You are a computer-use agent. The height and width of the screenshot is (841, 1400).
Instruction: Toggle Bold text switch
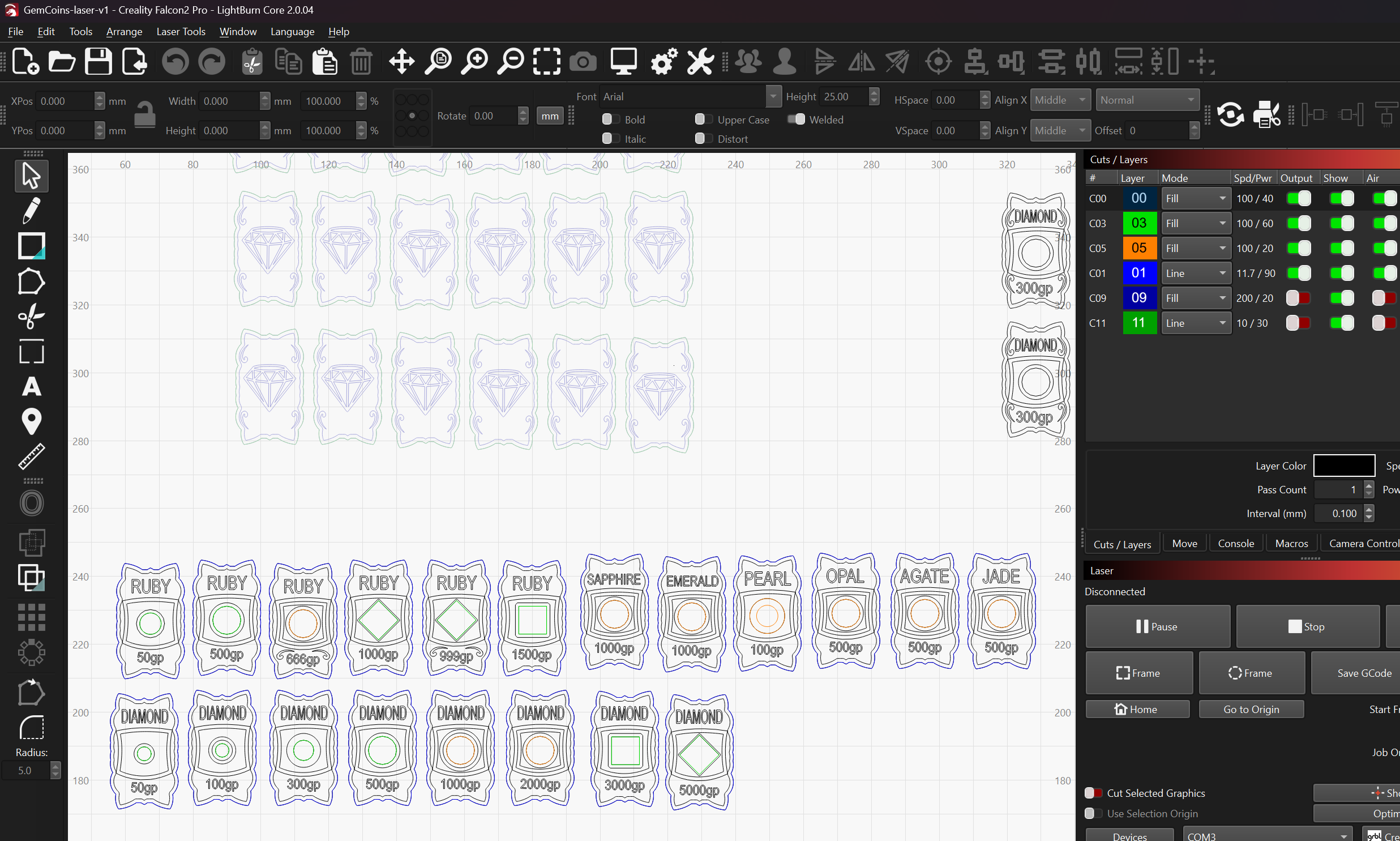click(x=610, y=119)
